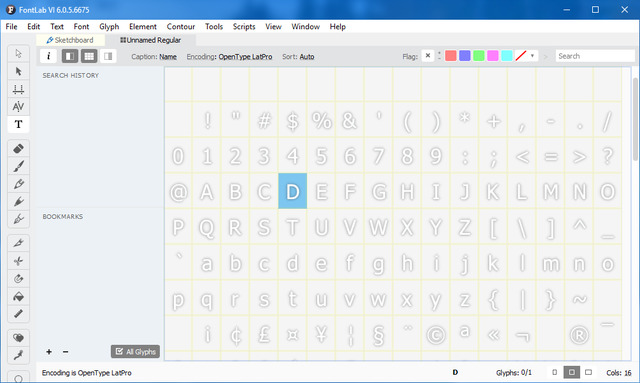Open Encoding OpenType LatPro dropdown
The image size is (640, 383).
pos(245,57)
